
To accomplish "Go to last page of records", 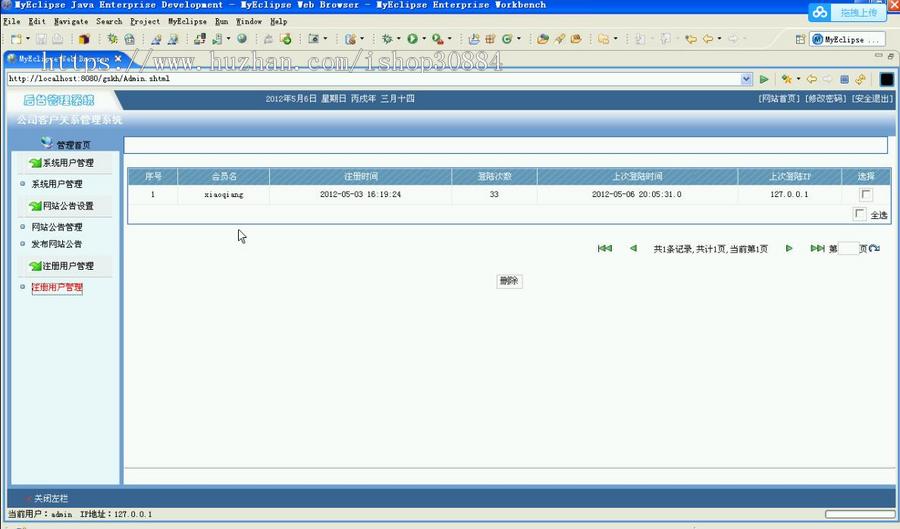I will 817,248.
